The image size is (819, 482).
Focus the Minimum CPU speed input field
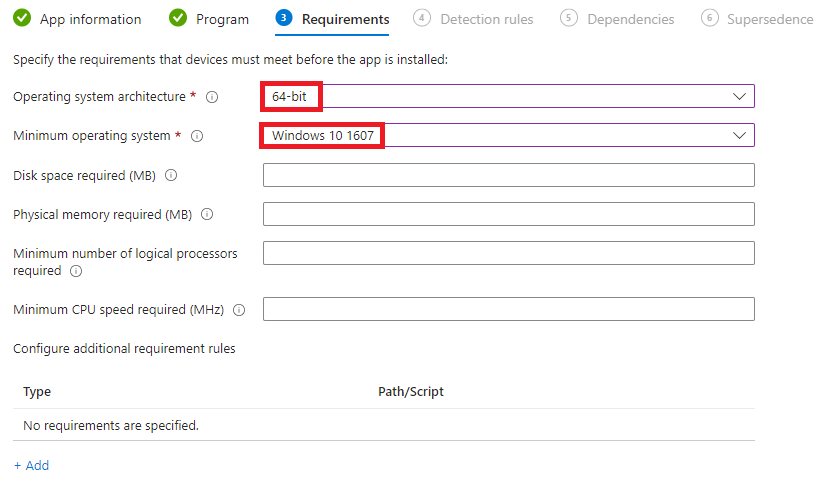coord(509,309)
